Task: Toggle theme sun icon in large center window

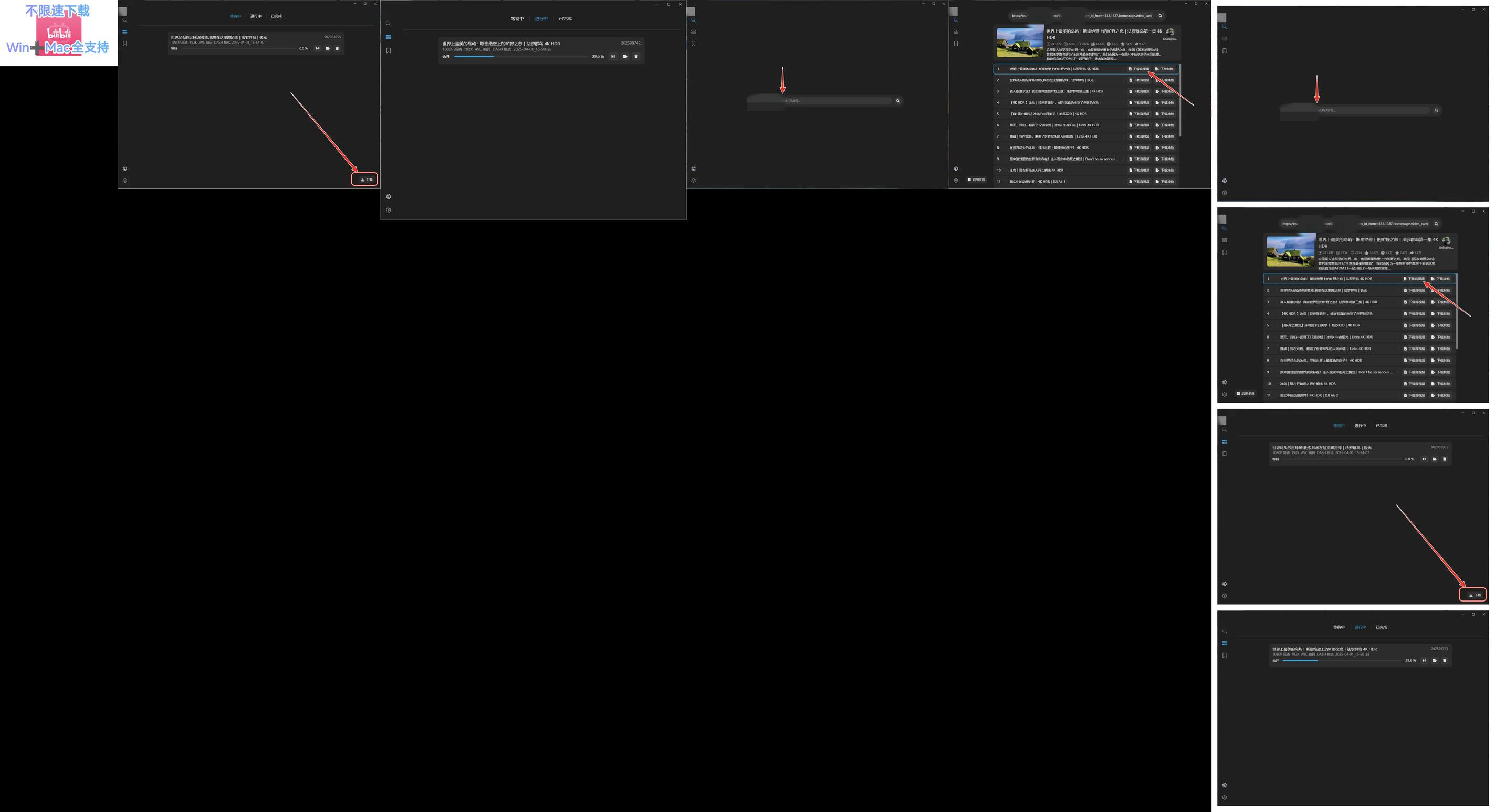Action: click(388, 197)
